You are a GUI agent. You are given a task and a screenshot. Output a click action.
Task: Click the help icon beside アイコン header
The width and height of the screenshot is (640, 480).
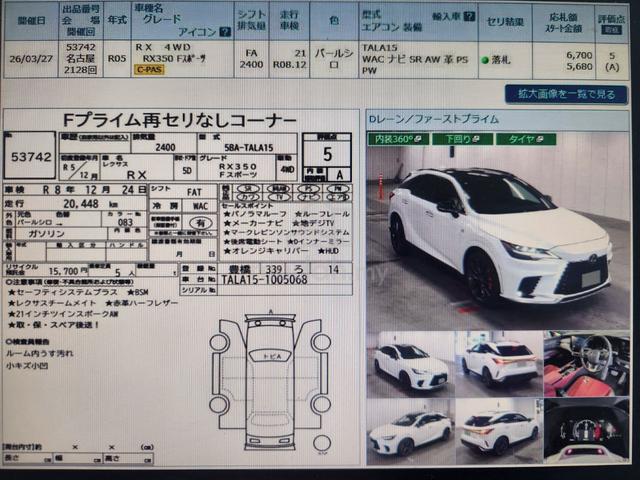pyautogui.click(x=225, y=32)
